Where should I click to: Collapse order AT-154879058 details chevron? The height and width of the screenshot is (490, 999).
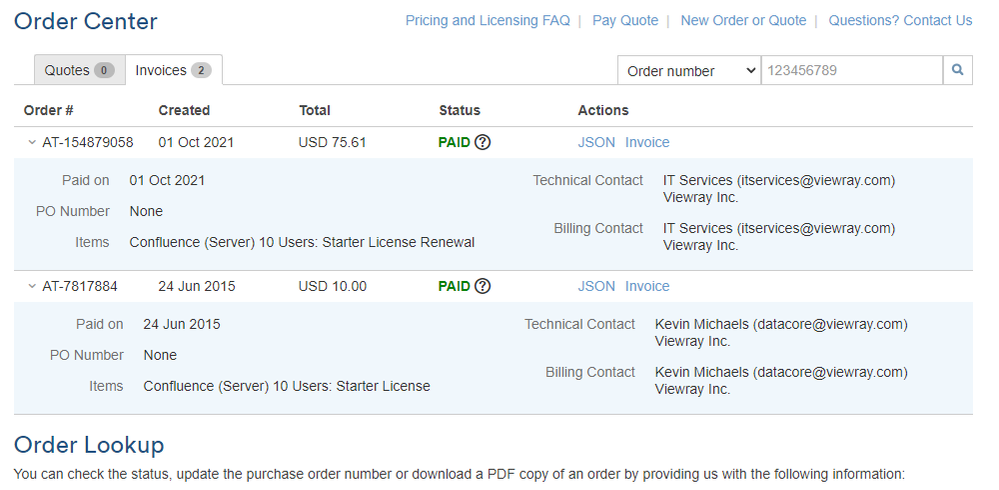(32, 143)
